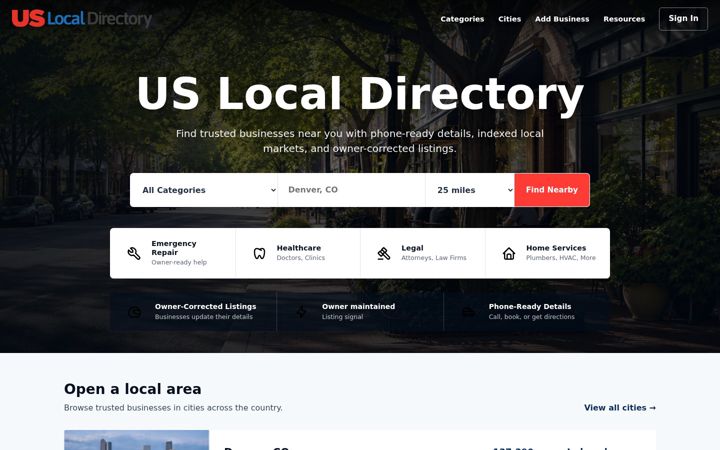Go to Add Business page
The image size is (720, 450).
point(562,19)
